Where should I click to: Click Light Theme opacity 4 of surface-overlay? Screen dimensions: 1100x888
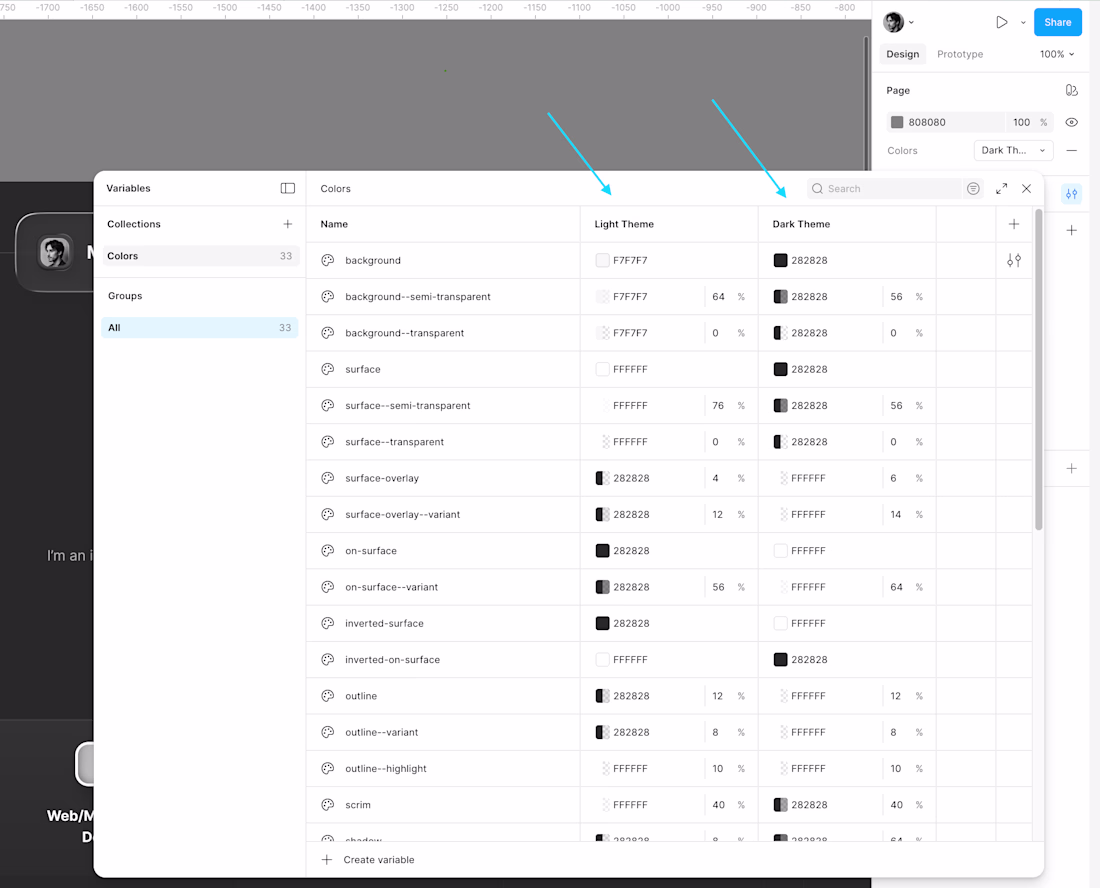coord(716,478)
